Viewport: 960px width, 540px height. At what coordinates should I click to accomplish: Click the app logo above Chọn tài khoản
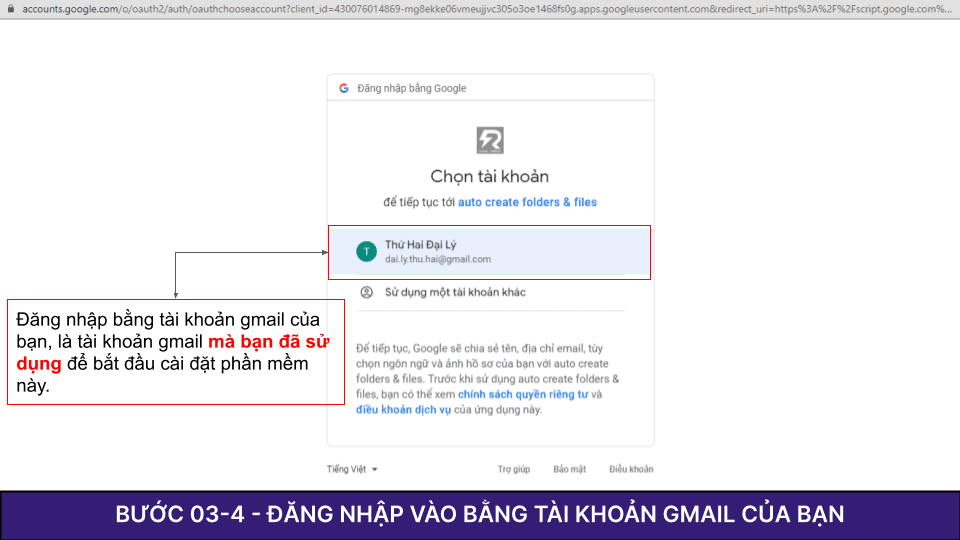pyautogui.click(x=489, y=140)
